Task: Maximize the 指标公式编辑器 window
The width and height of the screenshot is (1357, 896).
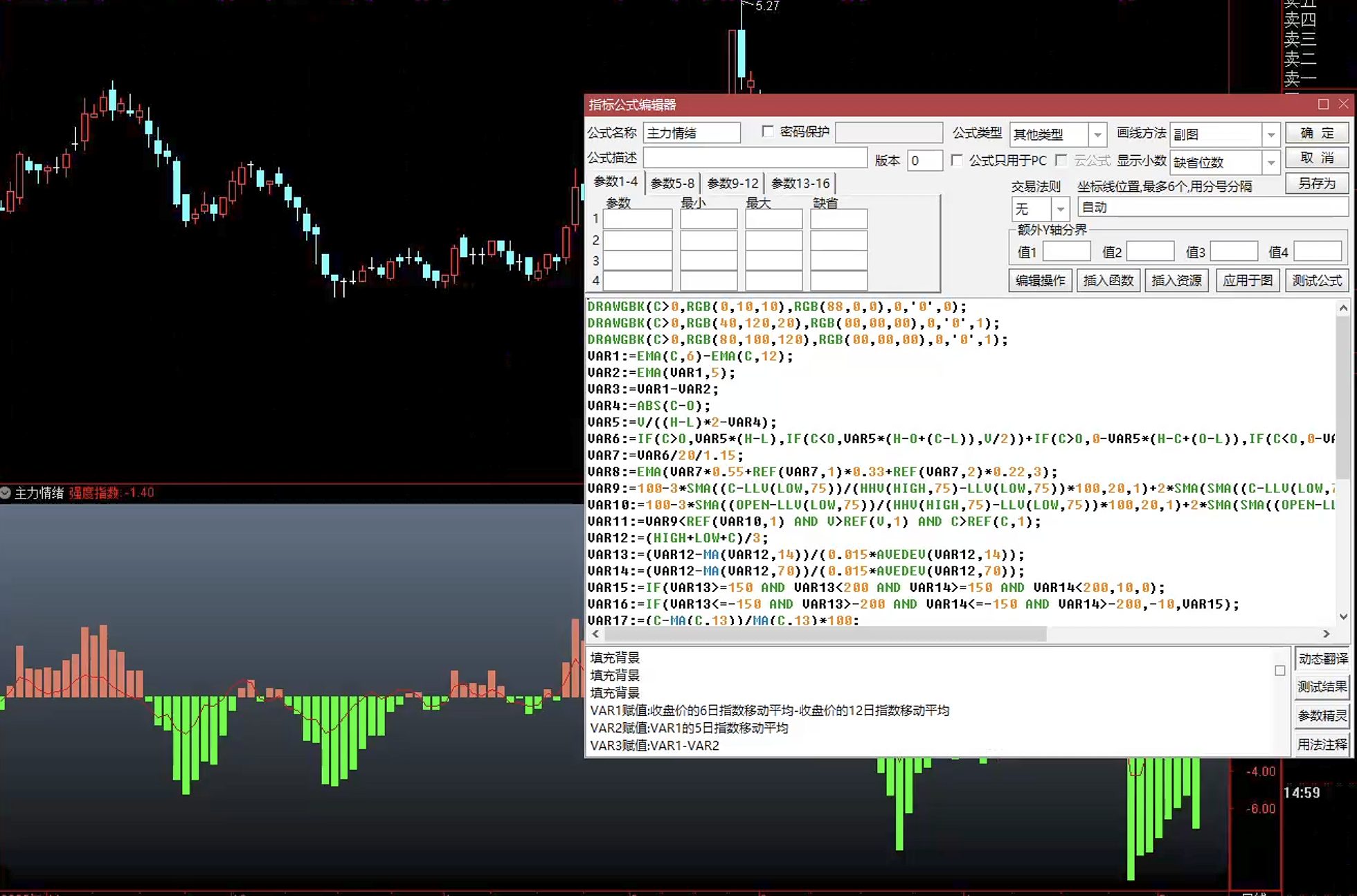Action: (x=1323, y=104)
